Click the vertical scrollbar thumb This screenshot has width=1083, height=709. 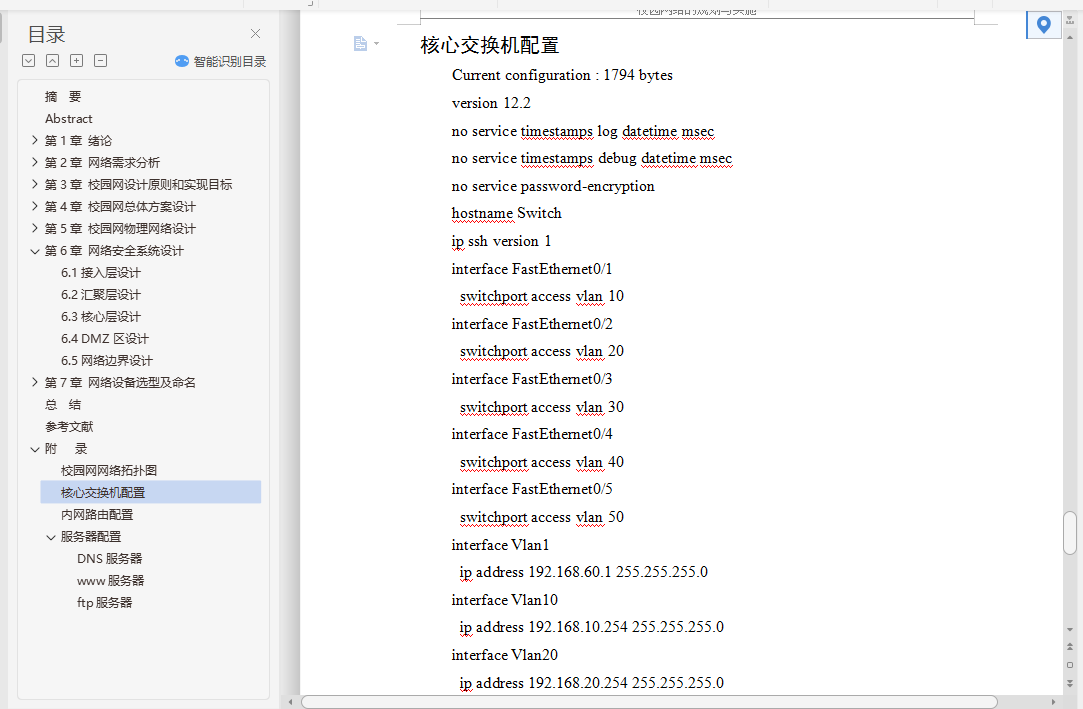coord(1070,533)
